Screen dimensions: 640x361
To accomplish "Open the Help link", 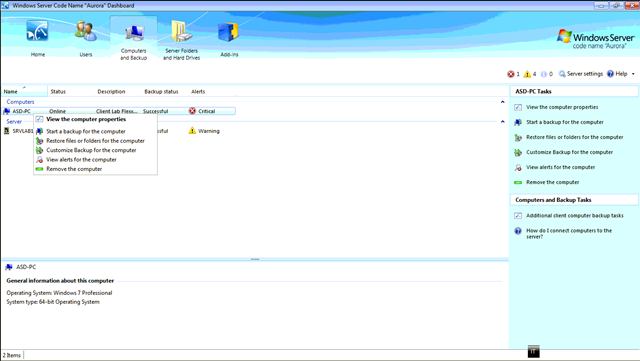I will 617,74.
